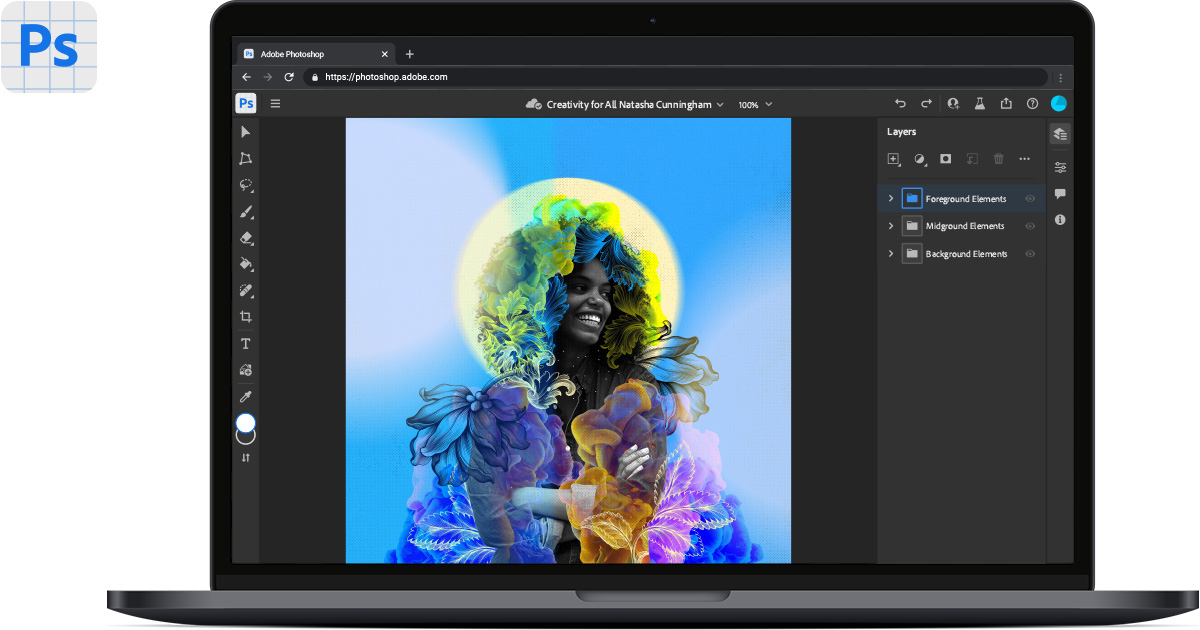Open the layer properties panel icon
Screen dimensions: 1200x630
point(1059,166)
